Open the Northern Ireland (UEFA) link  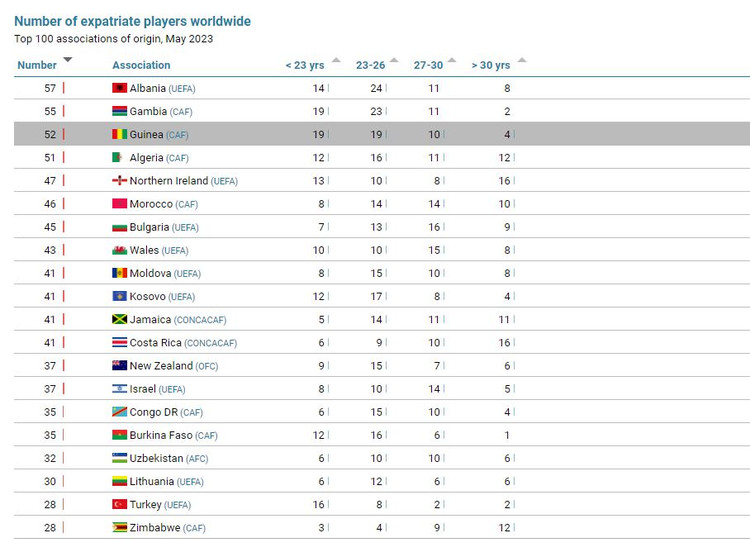click(183, 181)
